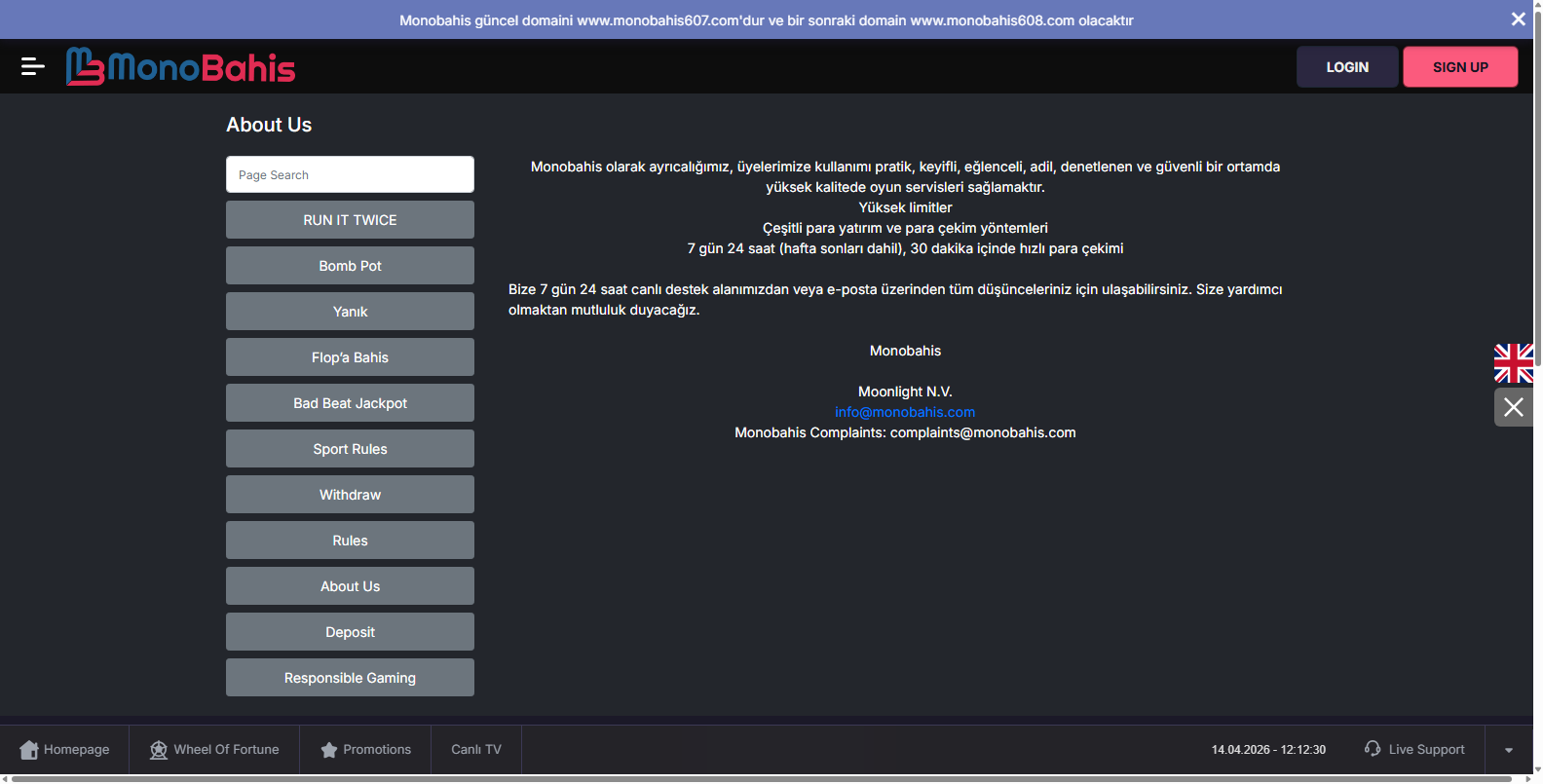
Task: Email info@monobahis.com link
Action: click(905, 412)
